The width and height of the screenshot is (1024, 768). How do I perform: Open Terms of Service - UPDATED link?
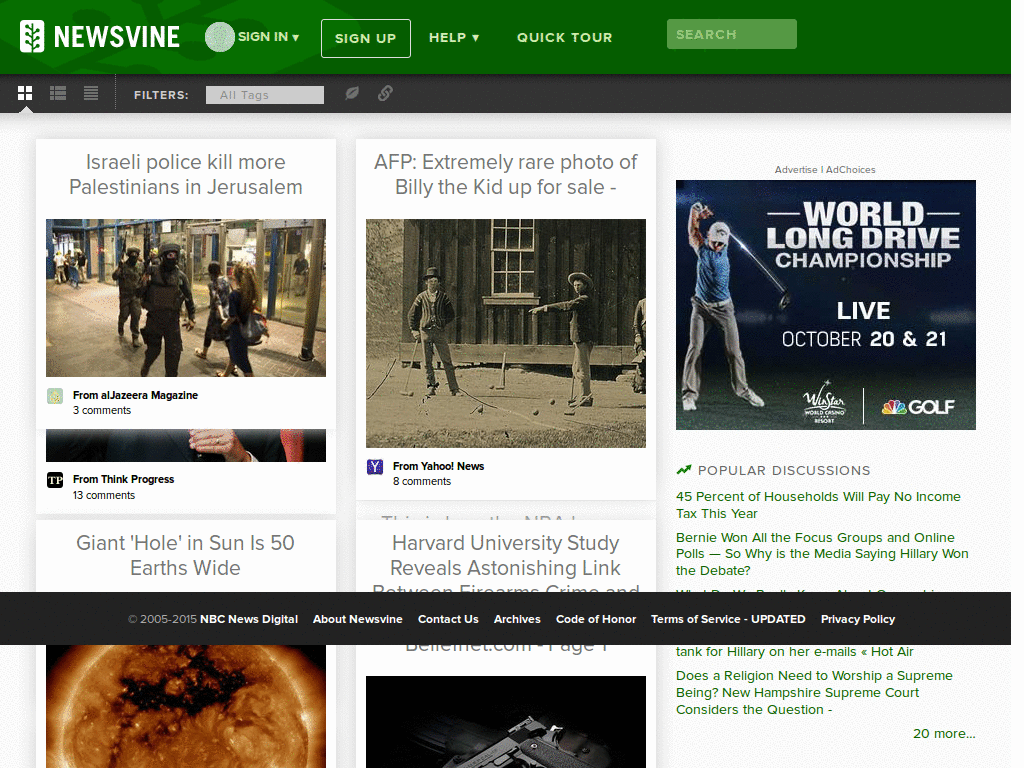(728, 619)
